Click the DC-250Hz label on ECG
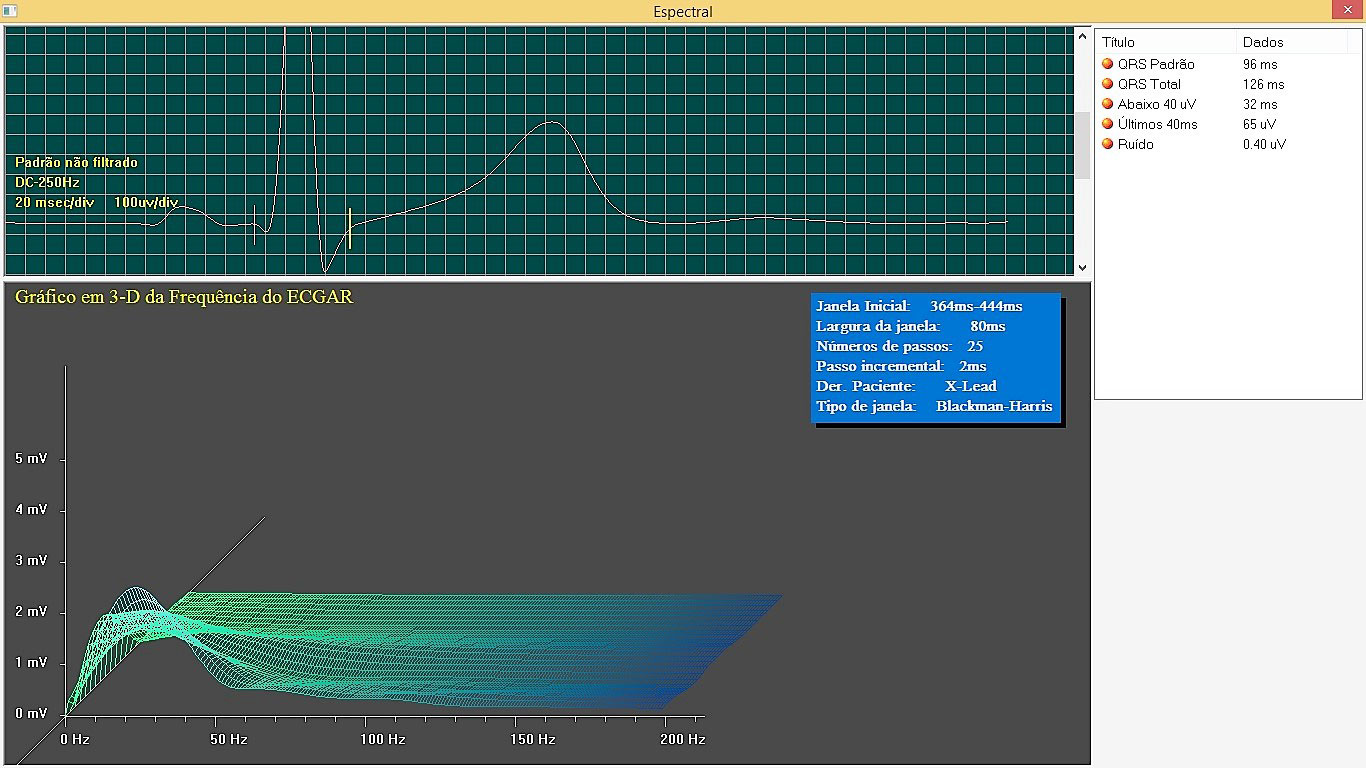This screenshot has height=768, width=1366. click(x=47, y=182)
